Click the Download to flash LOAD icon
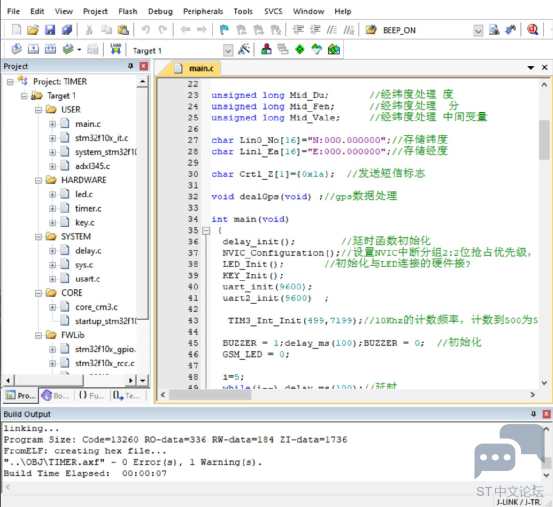 coord(115,49)
